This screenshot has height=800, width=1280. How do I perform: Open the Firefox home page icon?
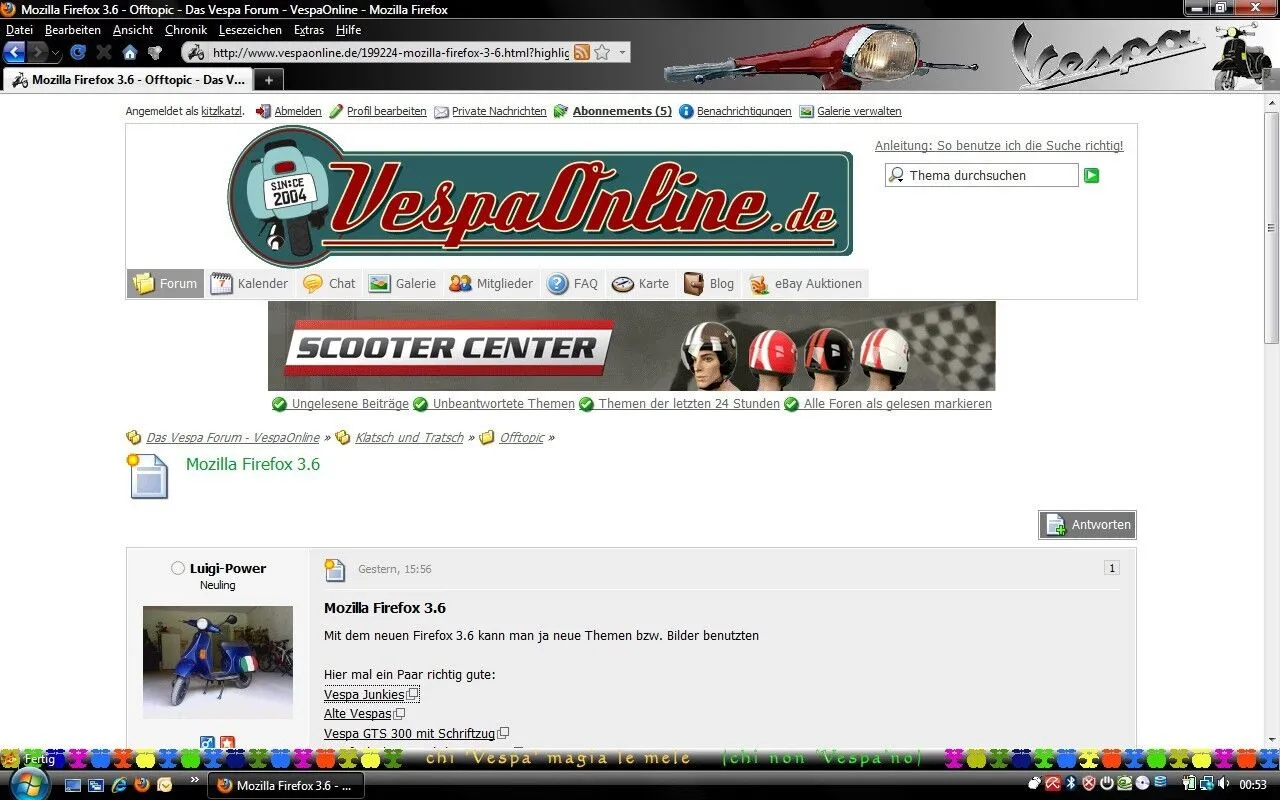(x=130, y=52)
